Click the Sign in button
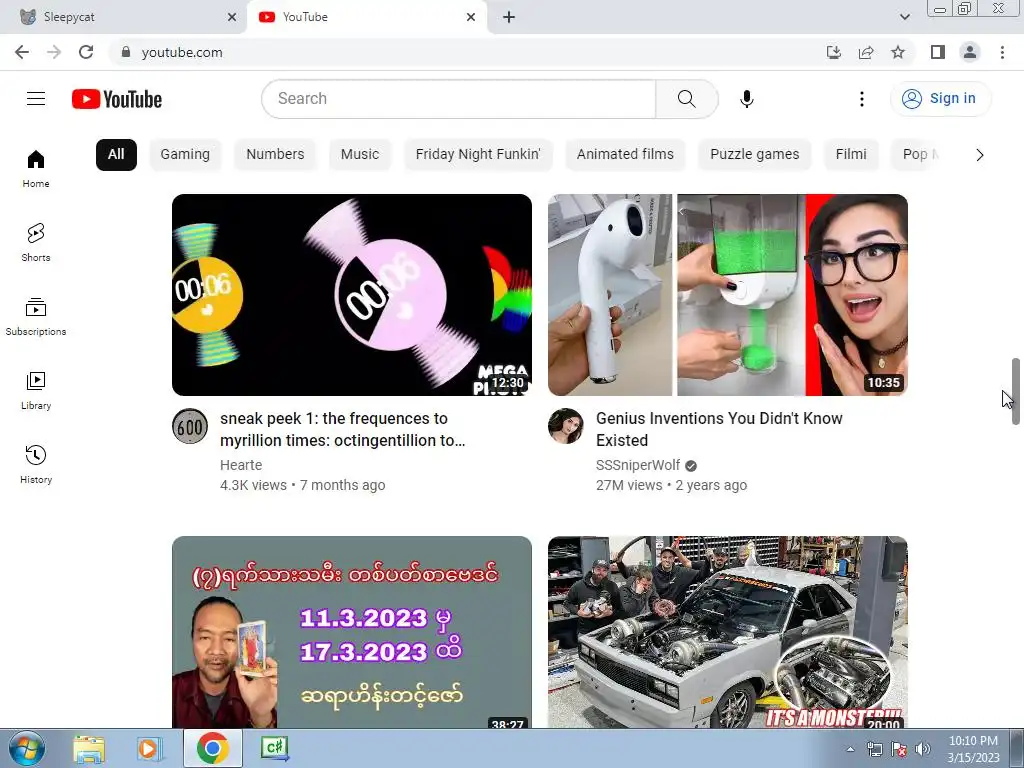Viewport: 1024px width, 768px height. (x=940, y=99)
